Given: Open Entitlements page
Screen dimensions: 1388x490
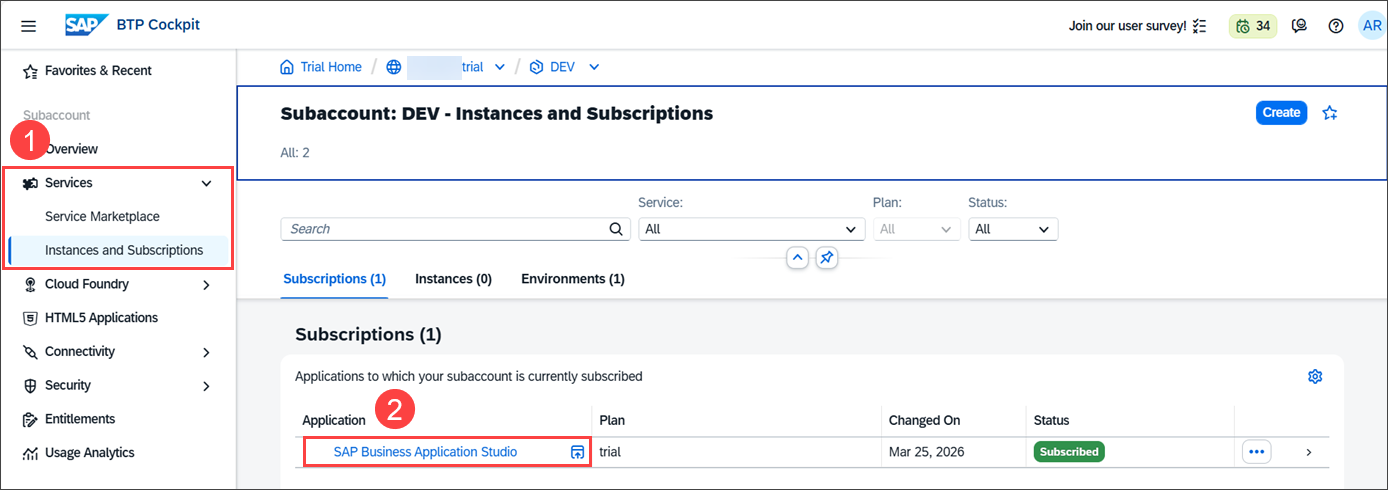Looking at the screenshot, I should coord(80,419).
